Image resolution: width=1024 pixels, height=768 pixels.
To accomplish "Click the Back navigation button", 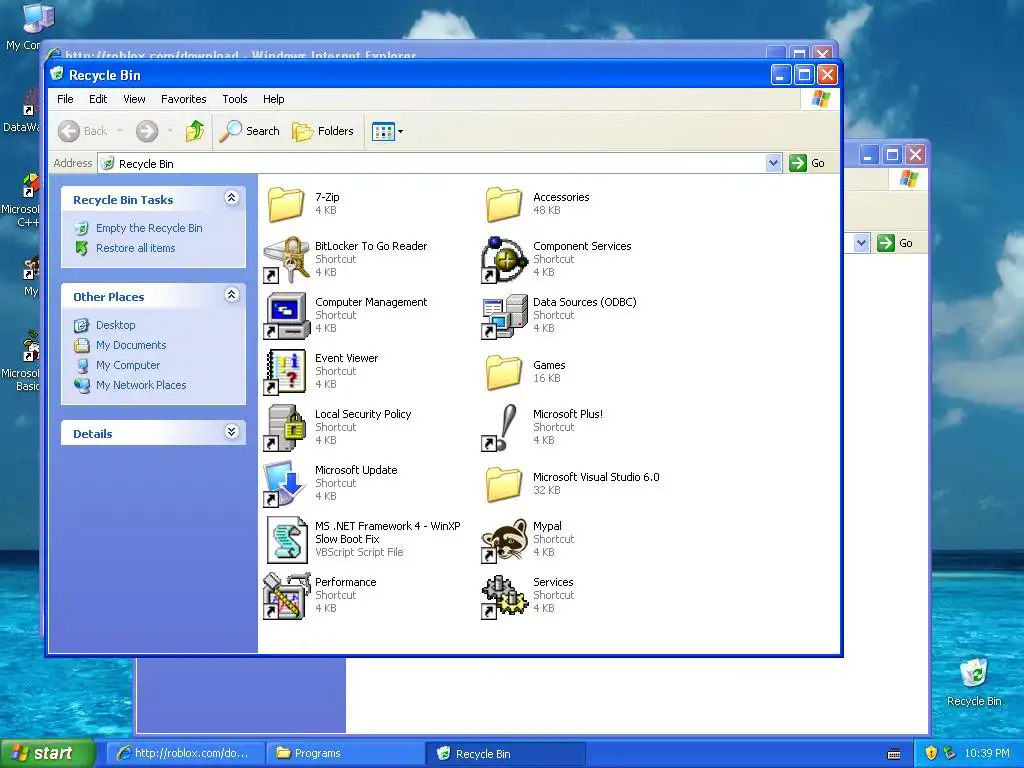I will [x=82, y=131].
